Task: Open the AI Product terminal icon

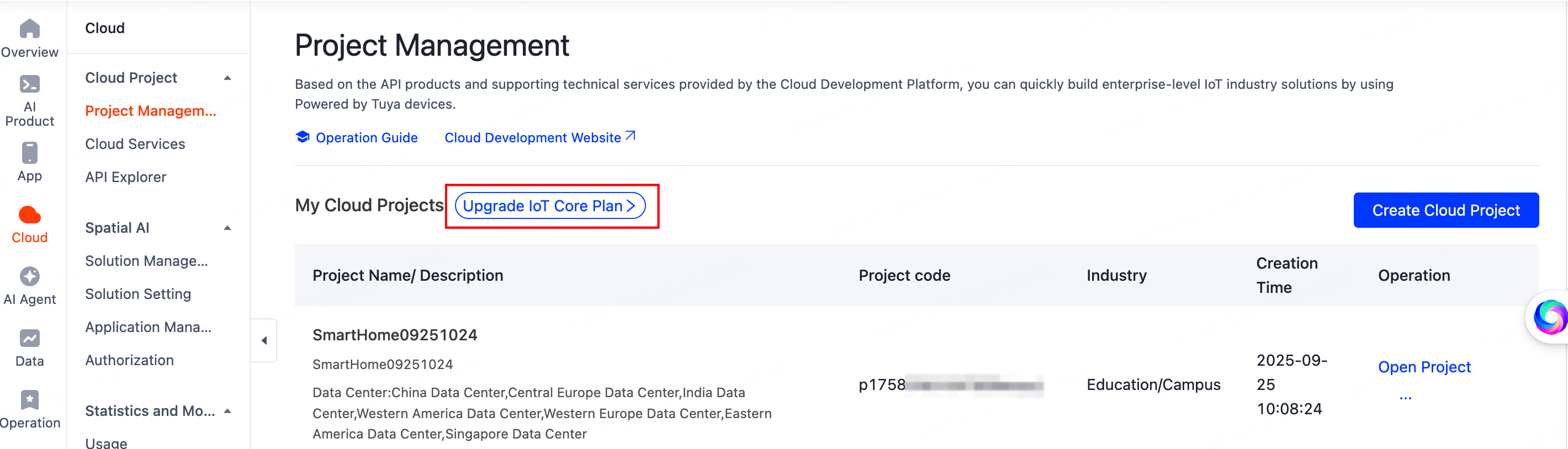Action: [29, 84]
